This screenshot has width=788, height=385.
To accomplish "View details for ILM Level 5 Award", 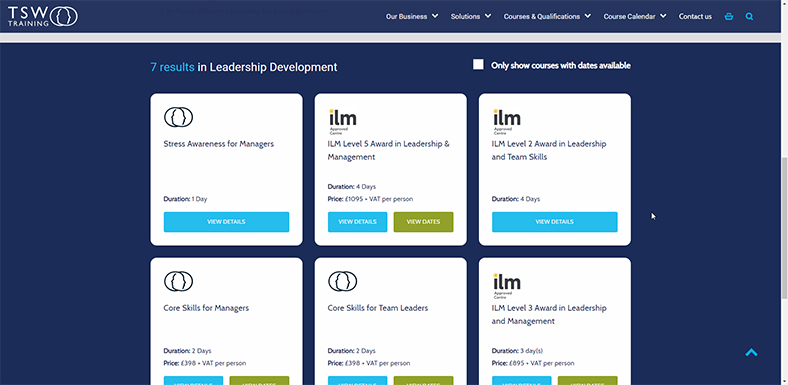I will pos(357,222).
